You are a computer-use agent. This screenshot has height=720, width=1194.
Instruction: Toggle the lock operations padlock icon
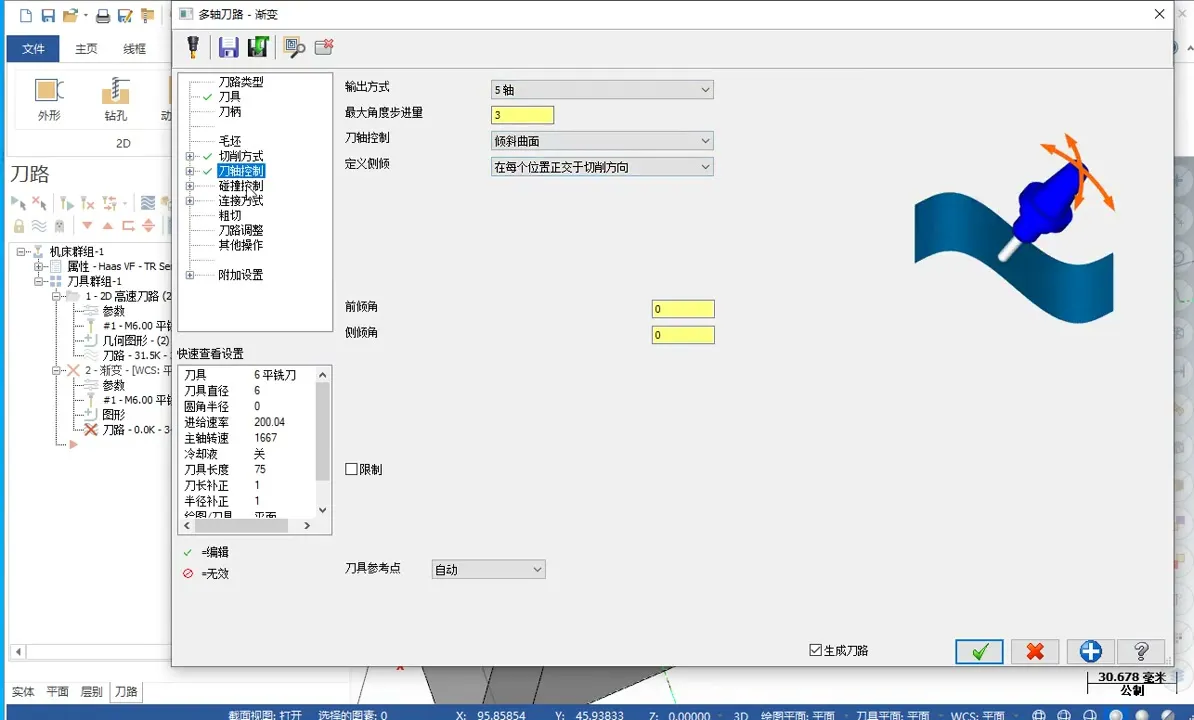18,225
